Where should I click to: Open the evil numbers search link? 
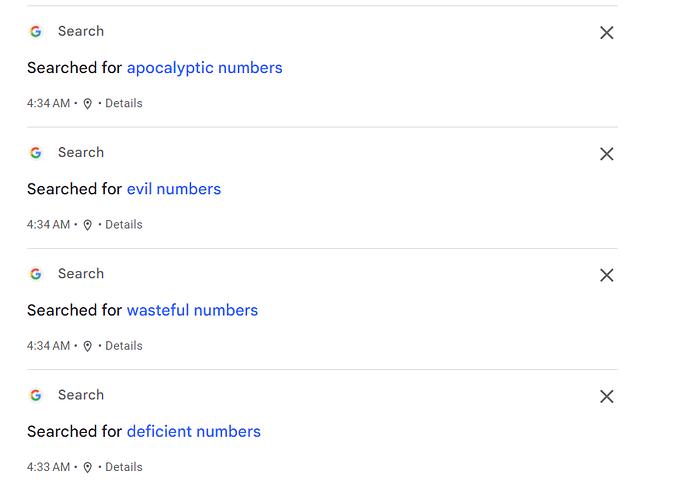click(x=174, y=189)
